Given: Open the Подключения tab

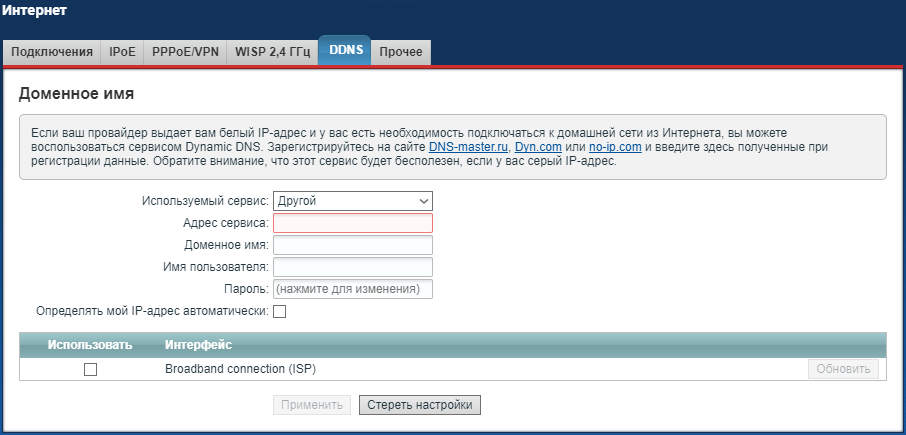Looking at the screenshot, I should pos(52,52).
